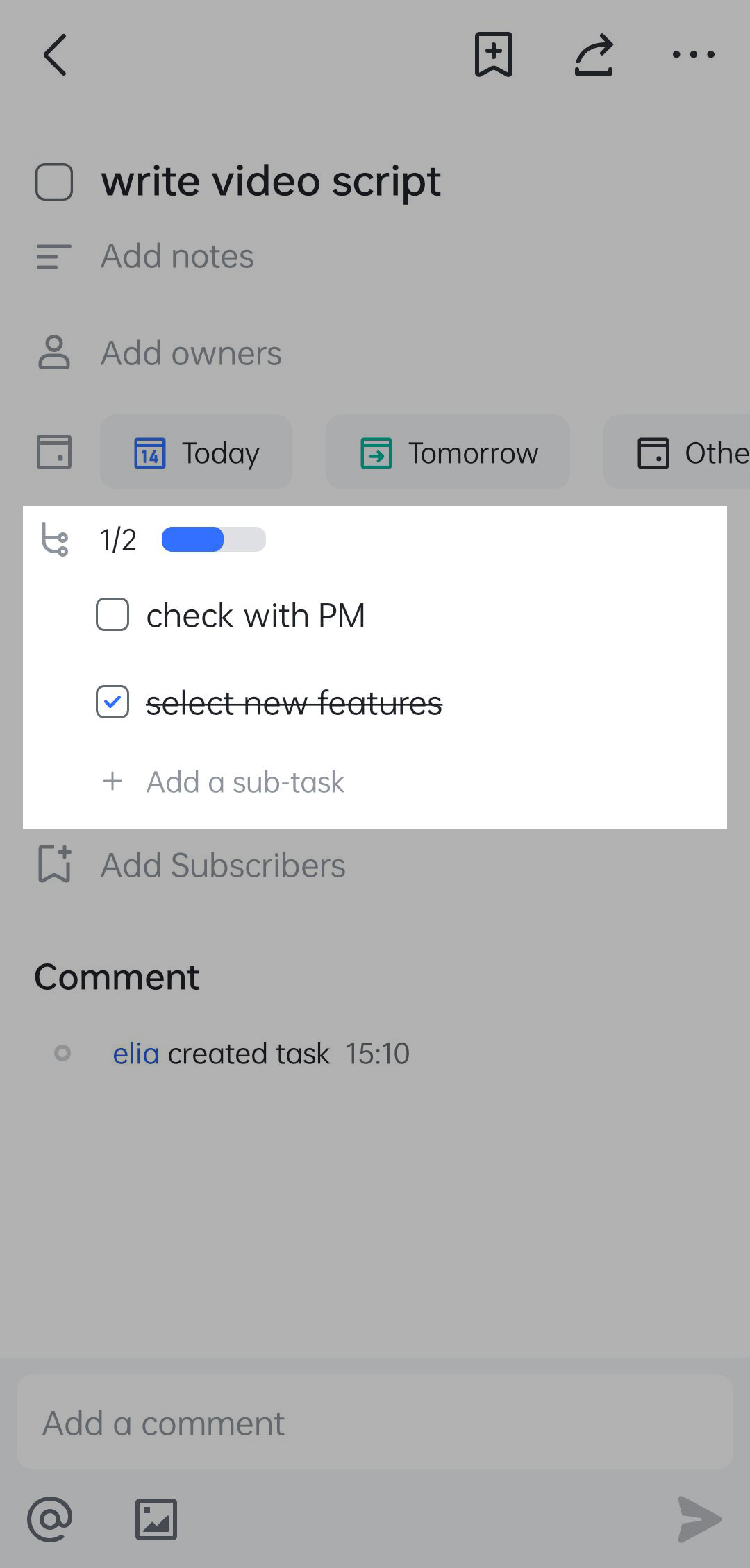This screenshot has height=1568, width=750.
Task: Tap the back arrow icon
Action: [56, 54]
